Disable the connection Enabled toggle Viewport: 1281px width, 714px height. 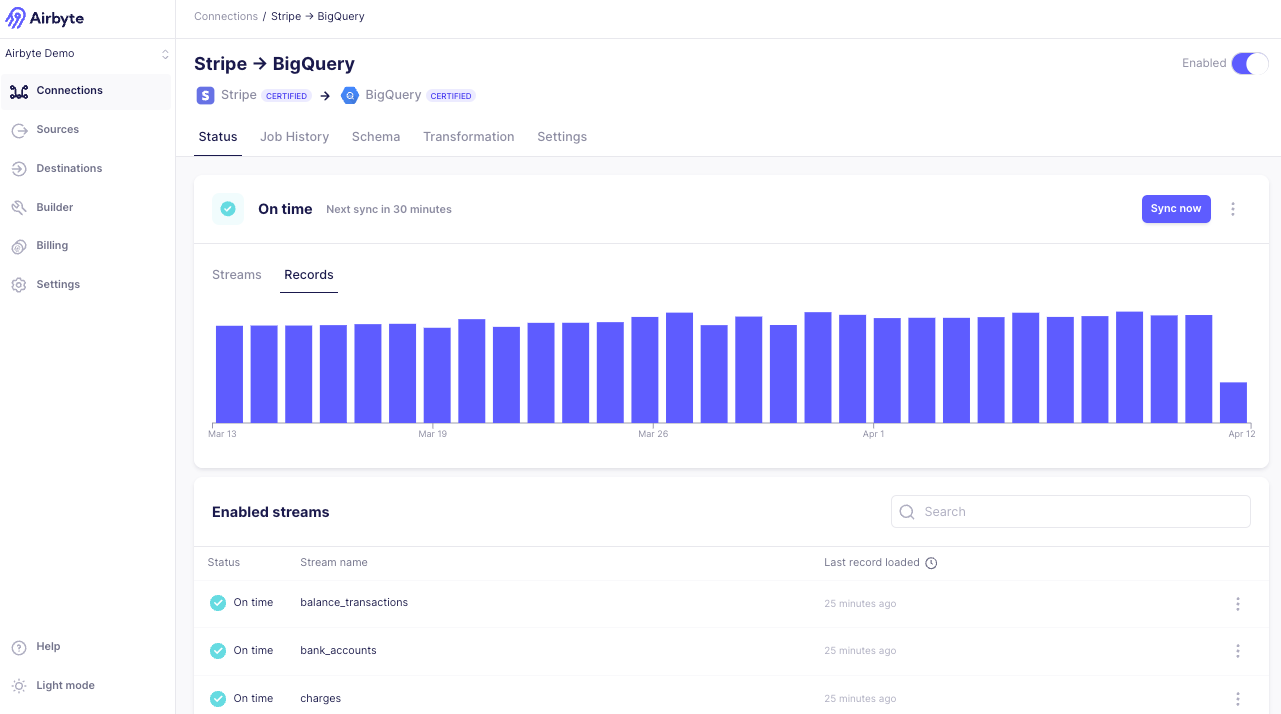(x=1249, y=64)
